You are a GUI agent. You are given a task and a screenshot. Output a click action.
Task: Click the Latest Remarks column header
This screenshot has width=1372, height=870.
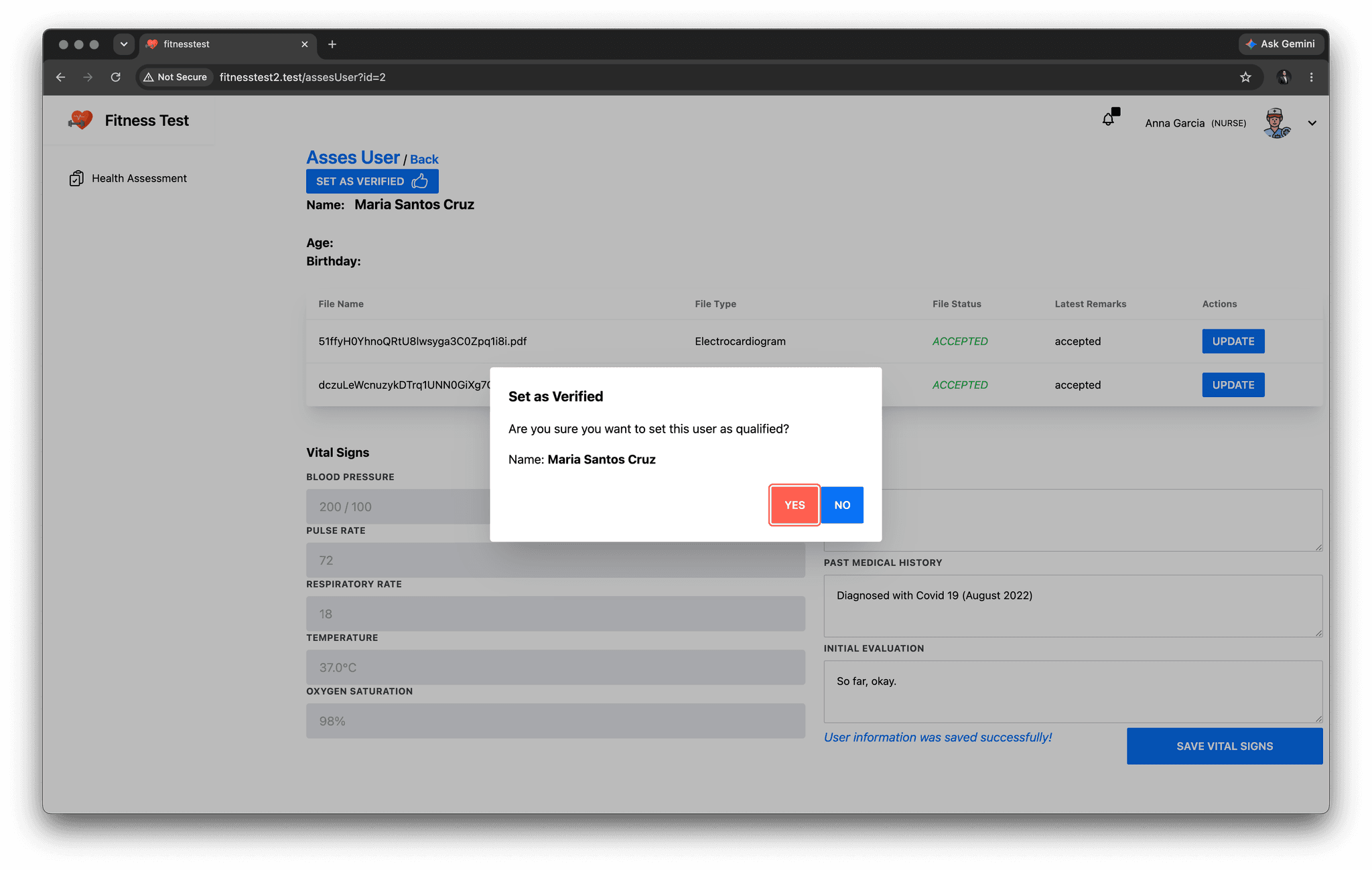pyautogui.click(x=1090, y=304)
